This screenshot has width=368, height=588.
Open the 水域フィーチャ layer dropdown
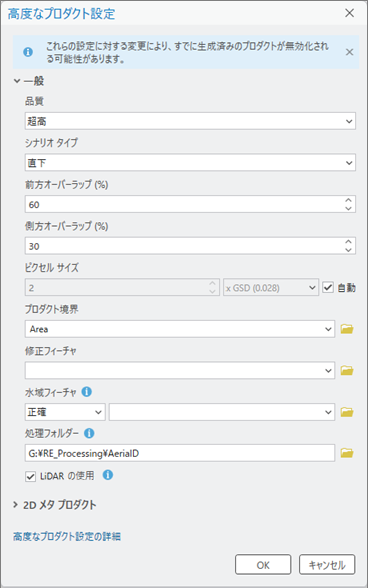pos(222,412)
